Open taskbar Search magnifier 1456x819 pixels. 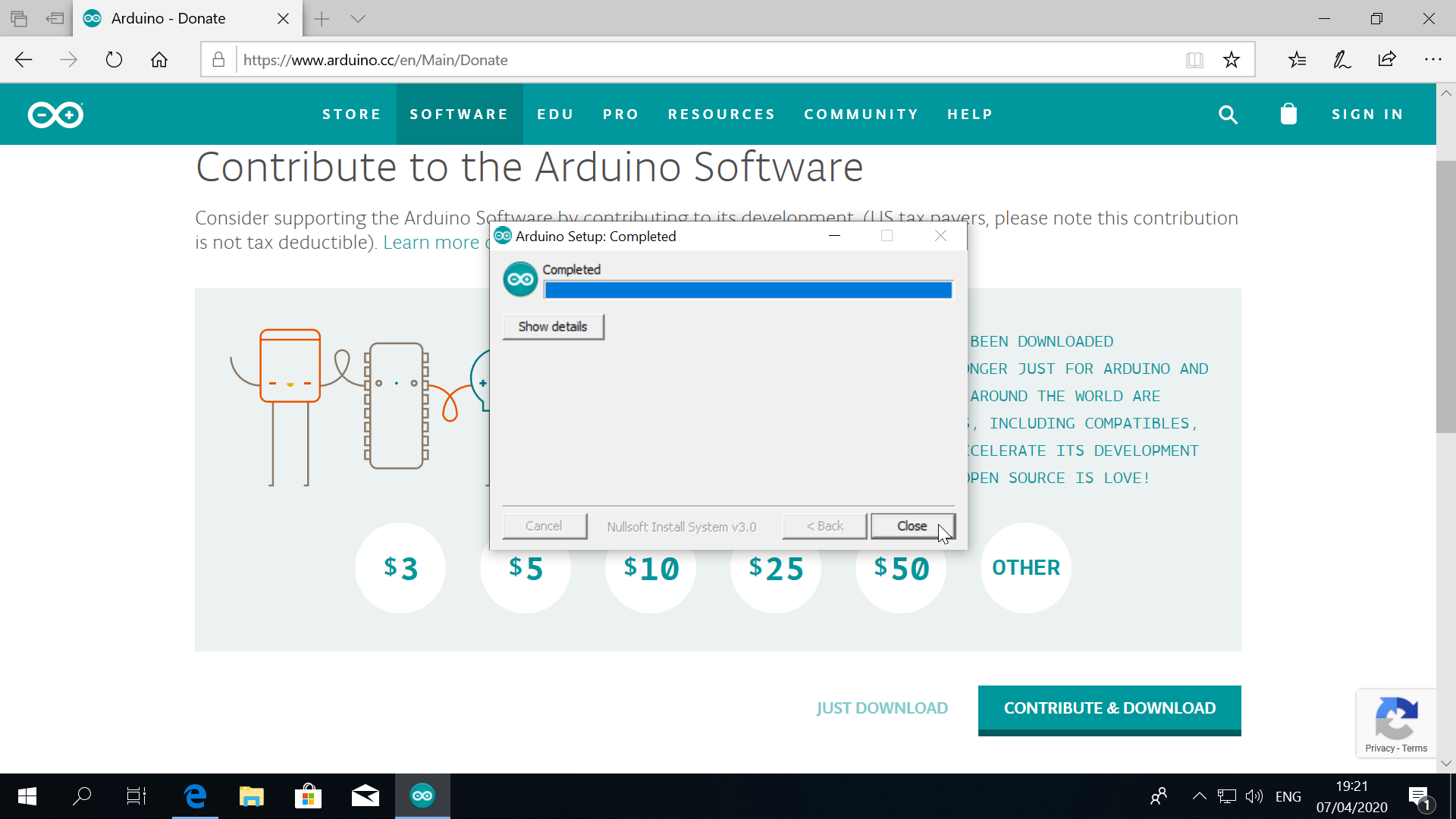point(82,796)
